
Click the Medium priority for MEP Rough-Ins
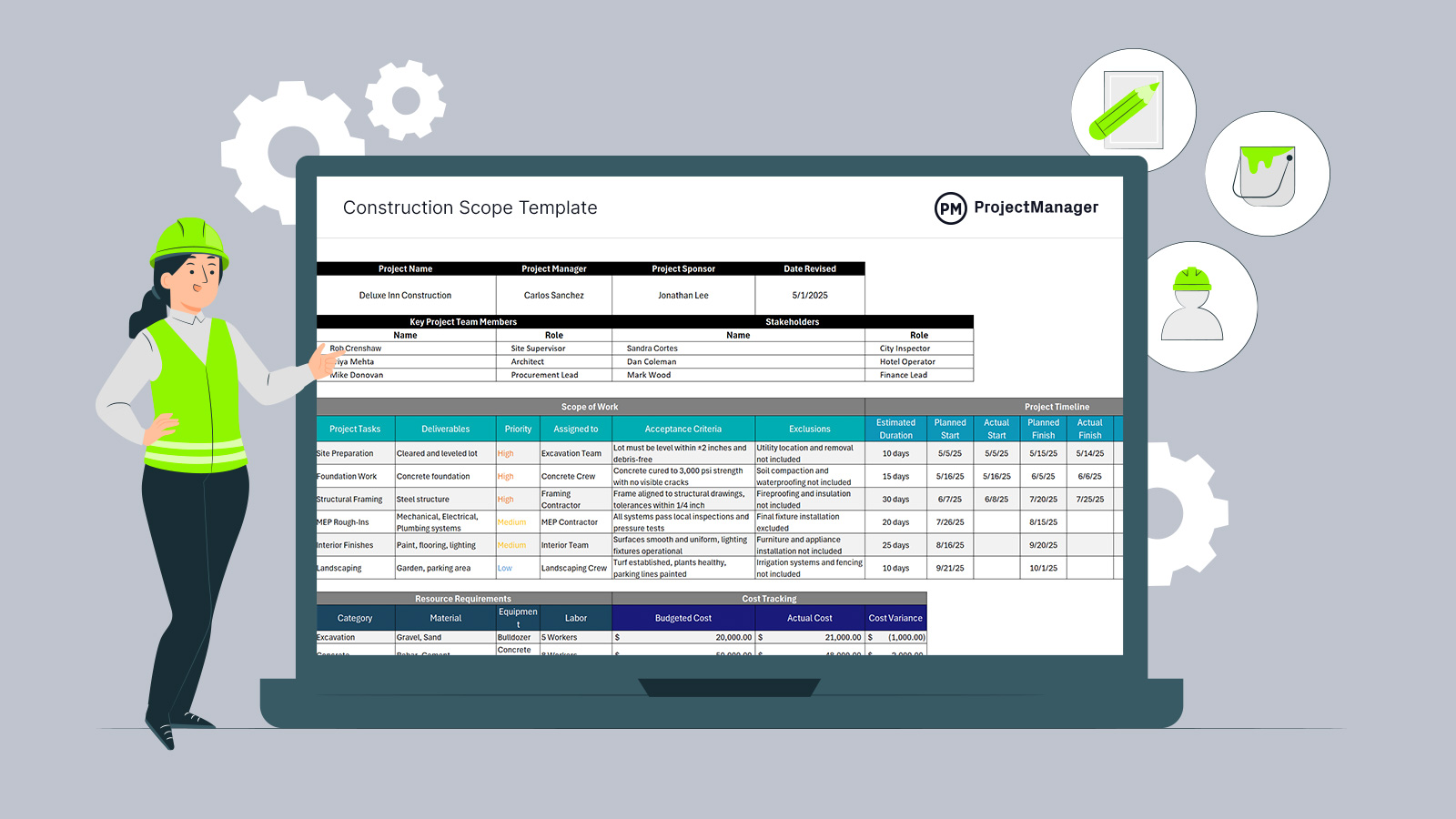(511, 522)
